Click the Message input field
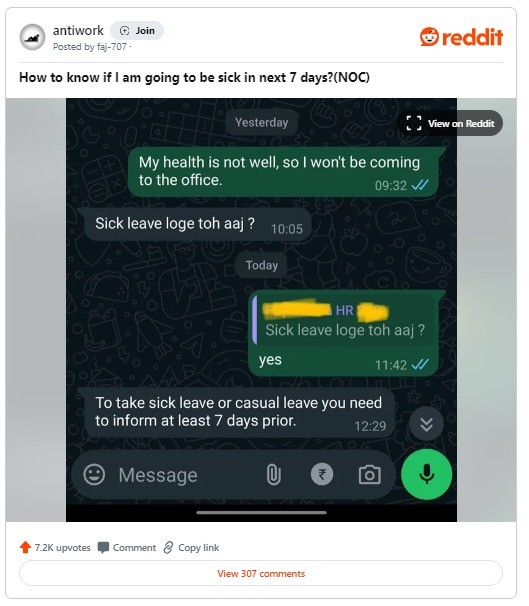 pyautogui.click(x=185, y=475)
